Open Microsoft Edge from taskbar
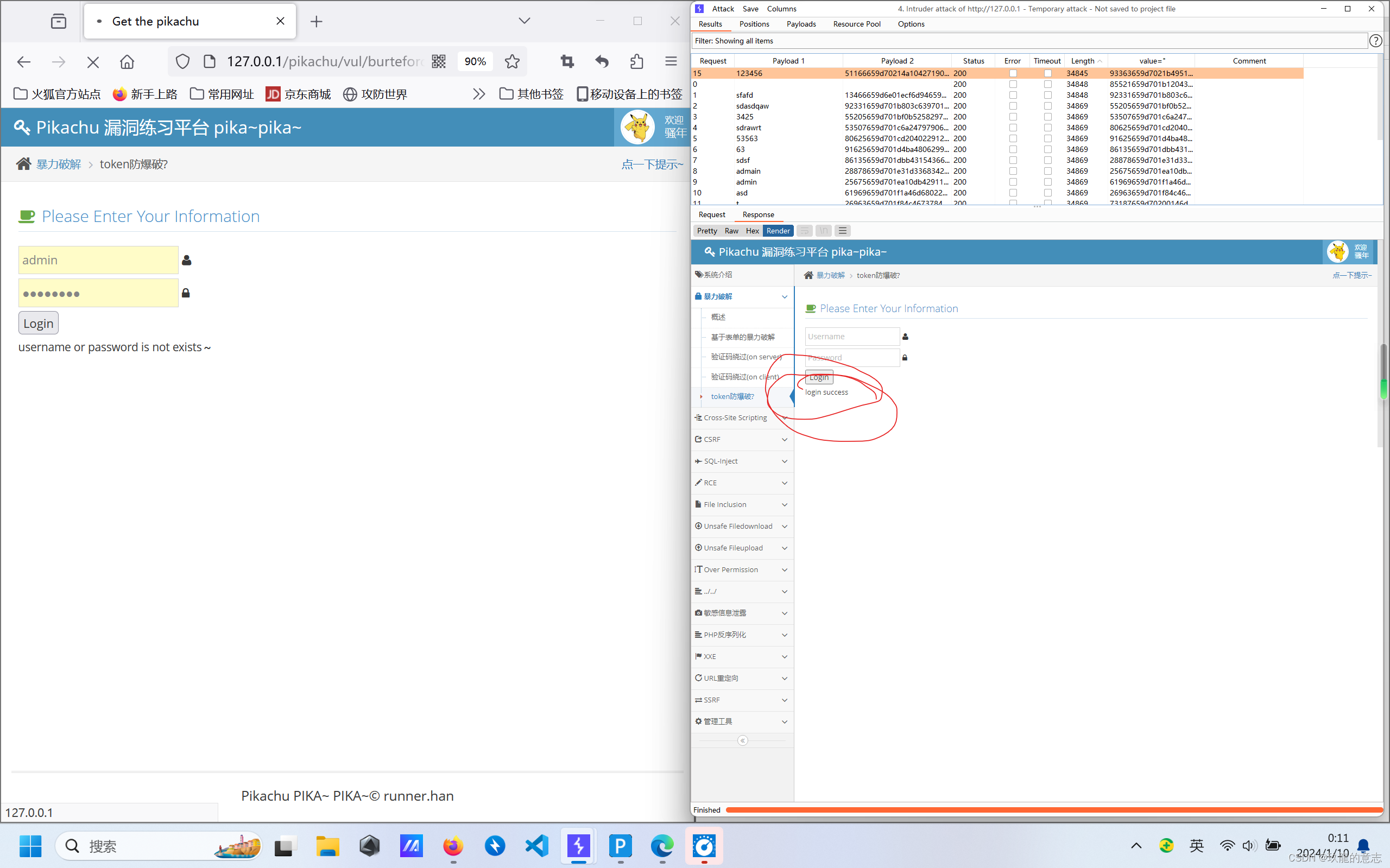 click(662, 846)
